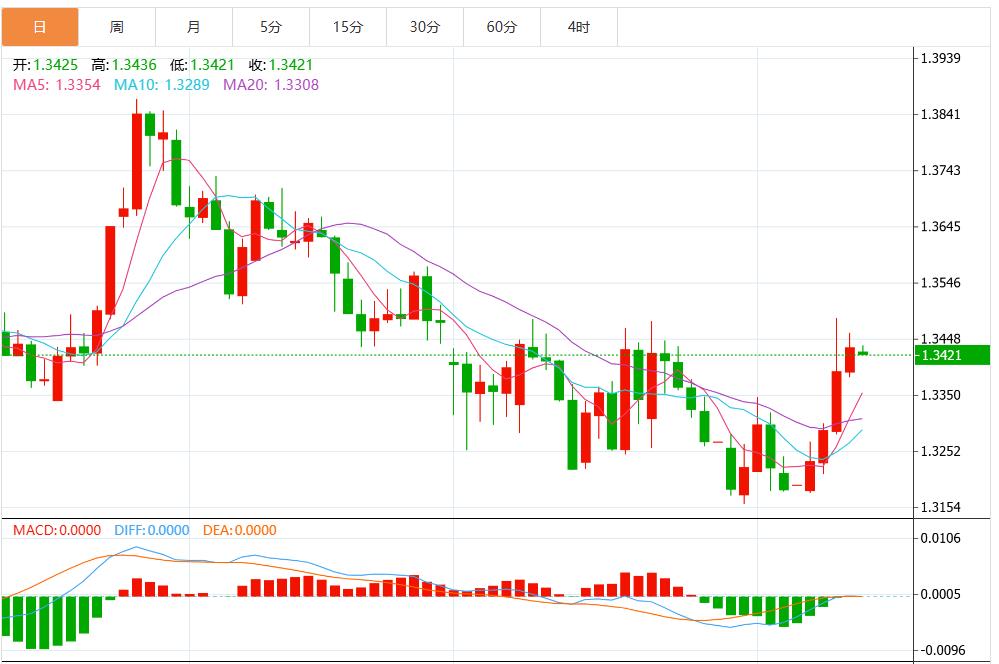Choose the 15分 timeframe tab
Image resolution: width=999 pixels, height=664 pixels.
(x=348, y=27)
